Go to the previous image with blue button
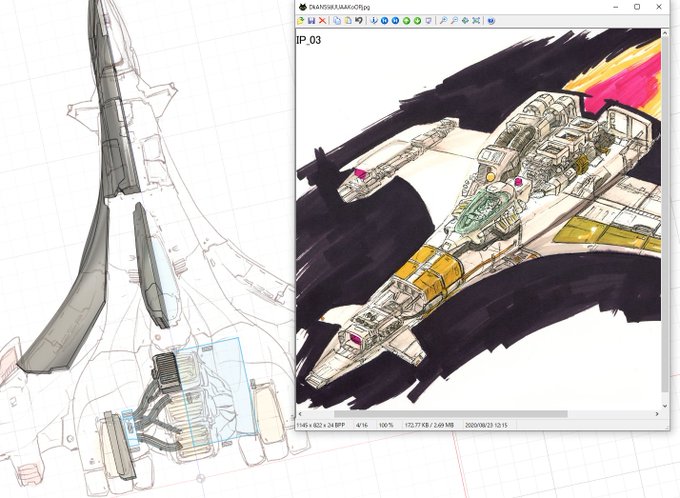The height and width of the screenshot is (498, 680). (x=385, y=20)
